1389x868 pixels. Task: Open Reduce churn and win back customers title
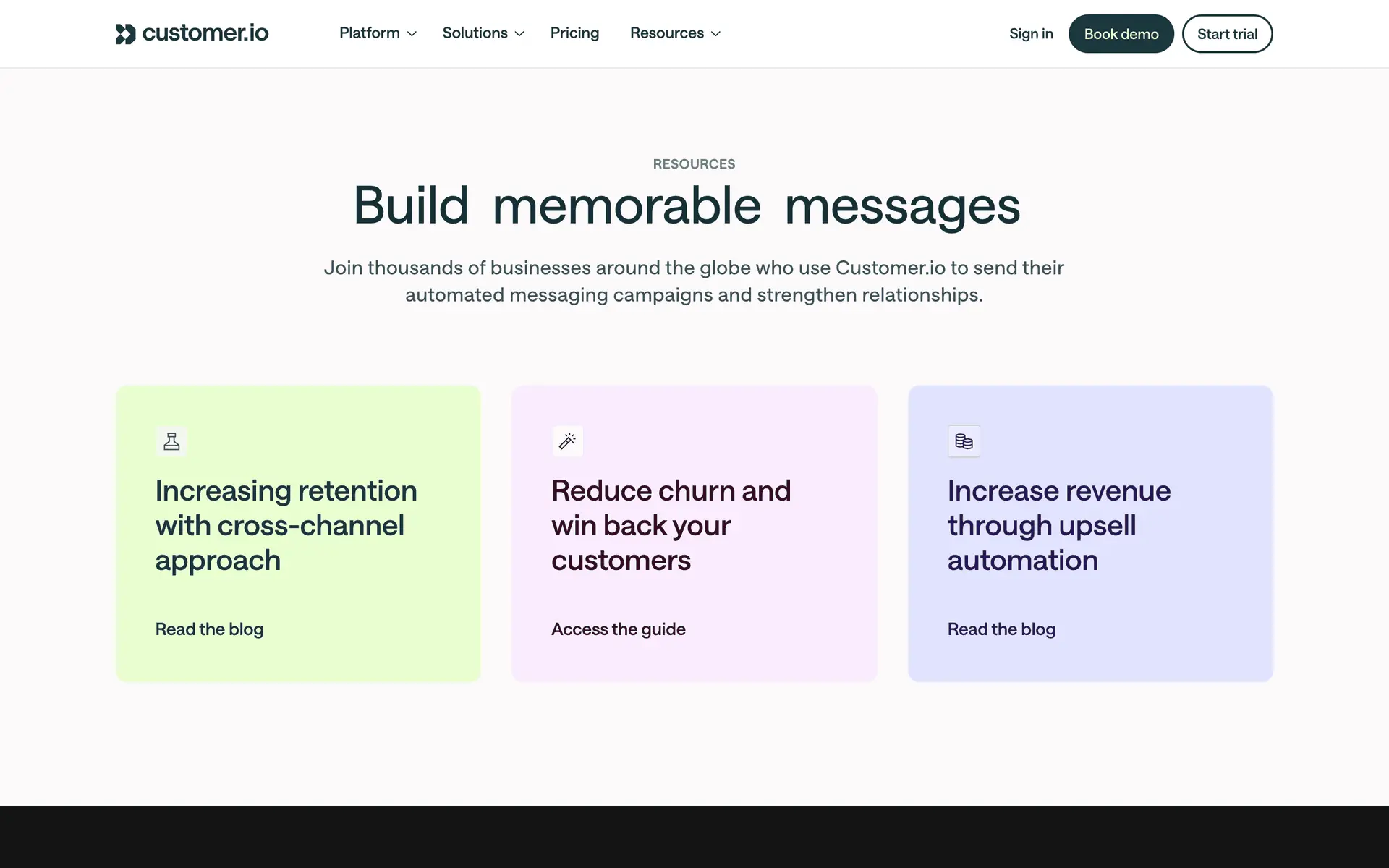pos(671,525)
